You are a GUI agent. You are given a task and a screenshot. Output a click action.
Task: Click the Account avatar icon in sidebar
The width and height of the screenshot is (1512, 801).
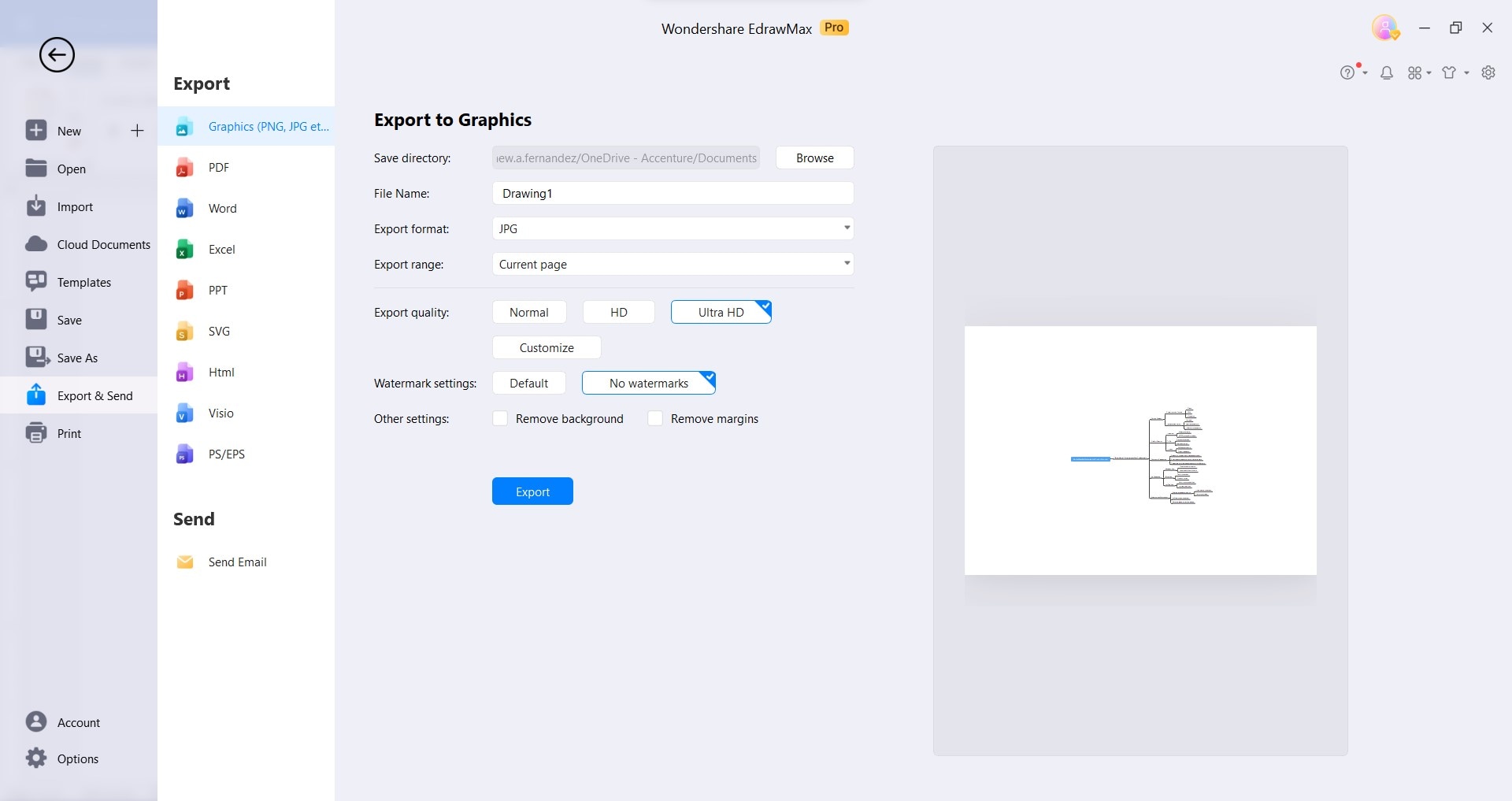pos(36,722)
